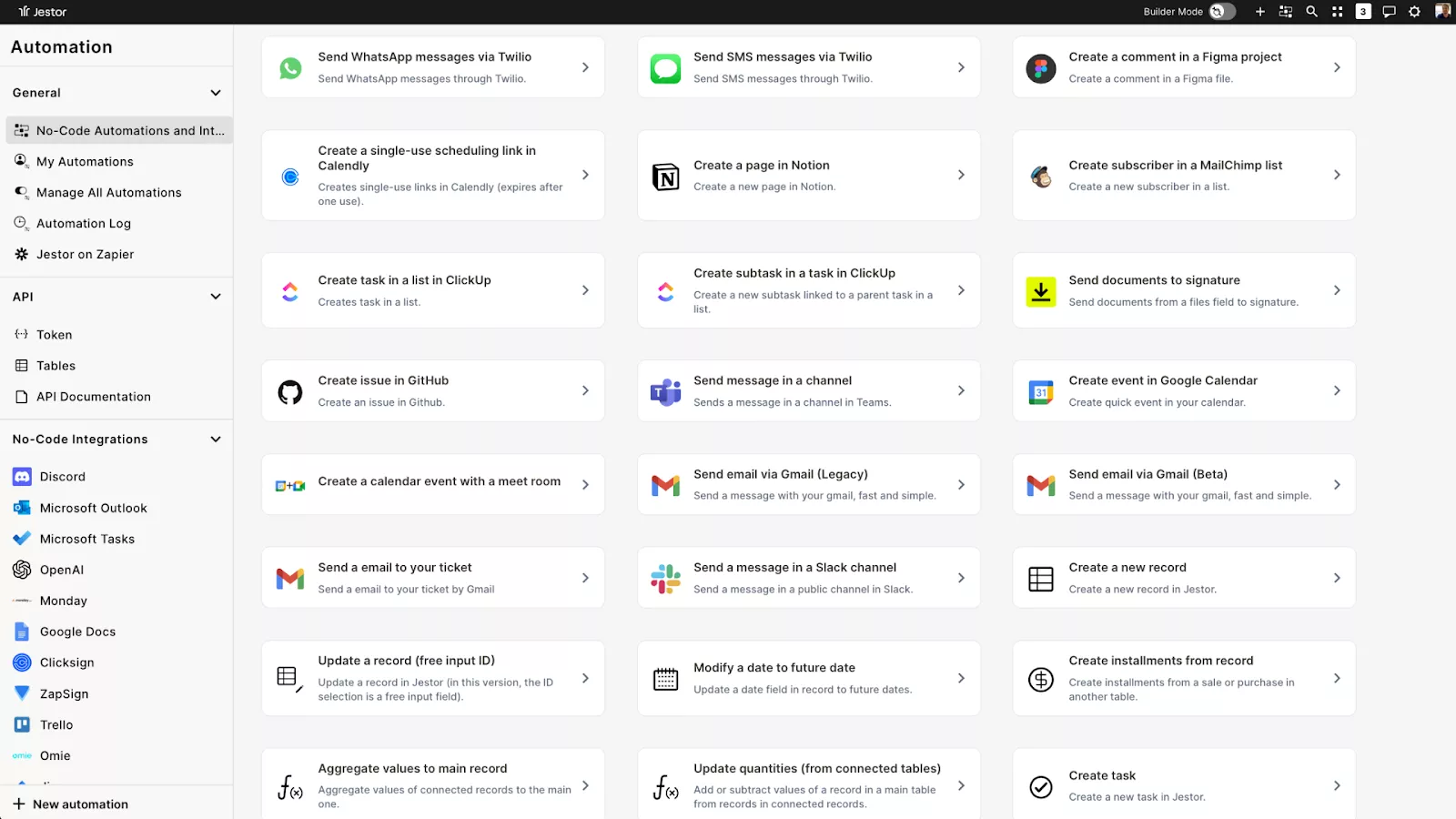Collapse the API section chevron
Image resolution: width=1456 pixels, height=819 pixels.
click(x=216, y=297)
